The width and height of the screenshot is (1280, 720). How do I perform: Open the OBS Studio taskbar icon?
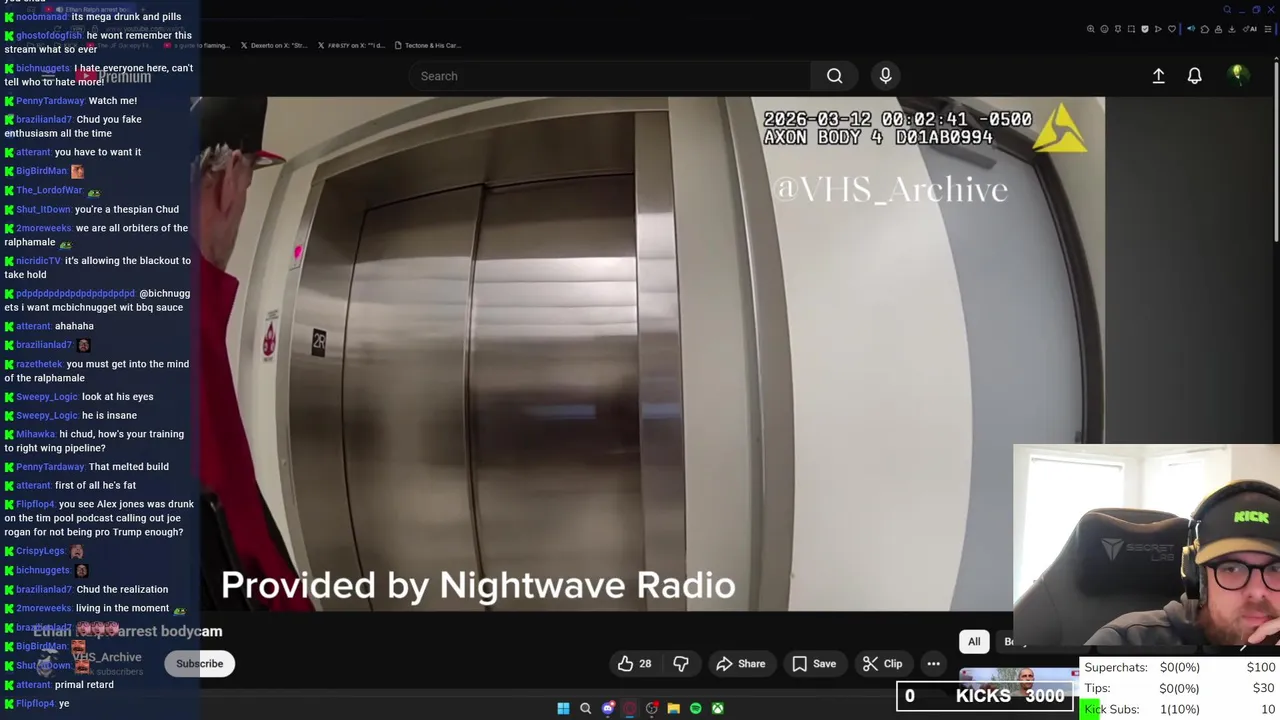651,708
